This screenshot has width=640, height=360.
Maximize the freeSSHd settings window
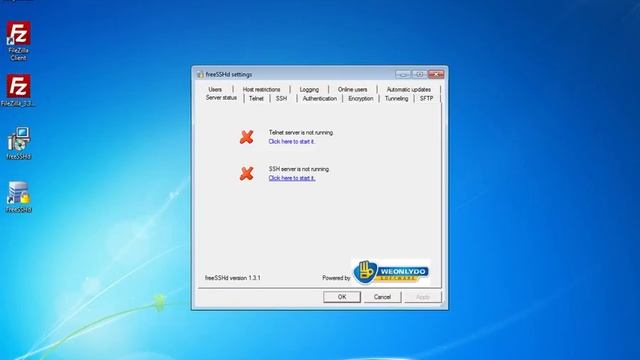419,74
